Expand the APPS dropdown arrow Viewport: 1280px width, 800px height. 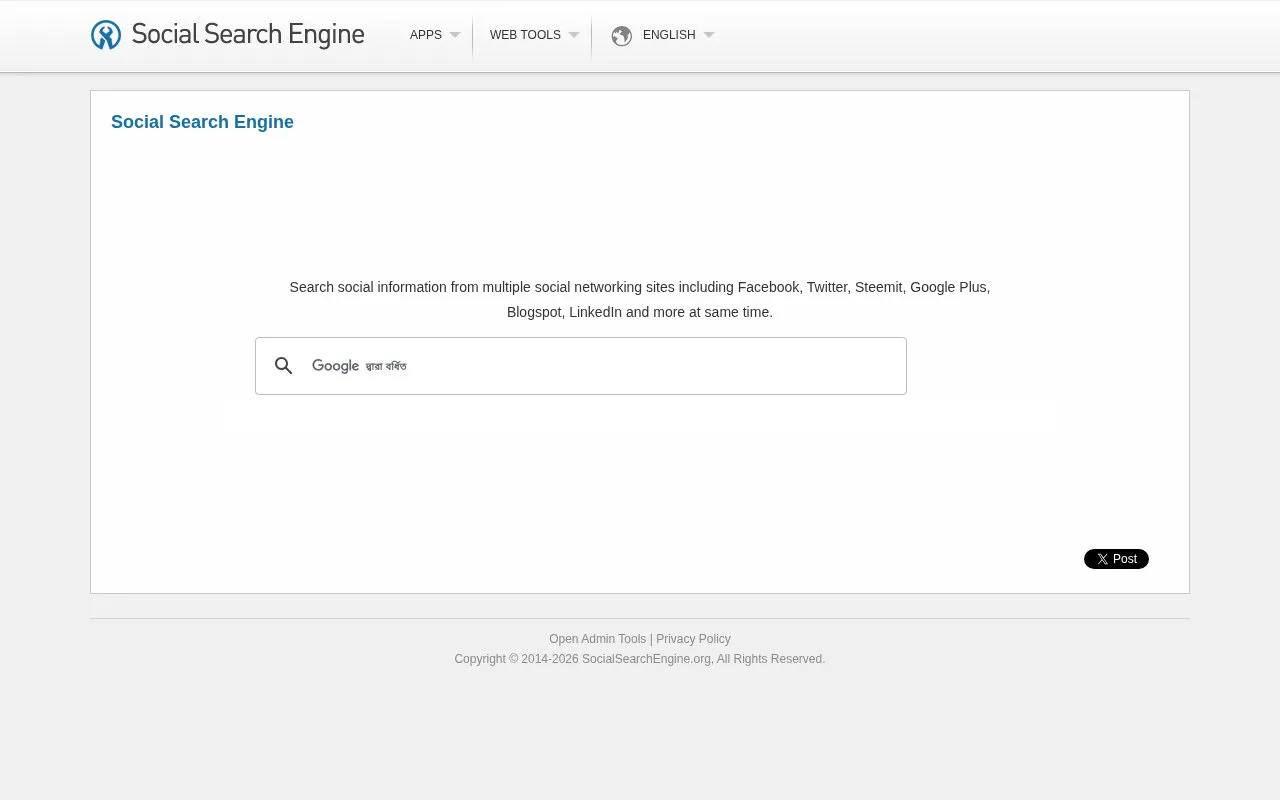click(x=455, y=35)
